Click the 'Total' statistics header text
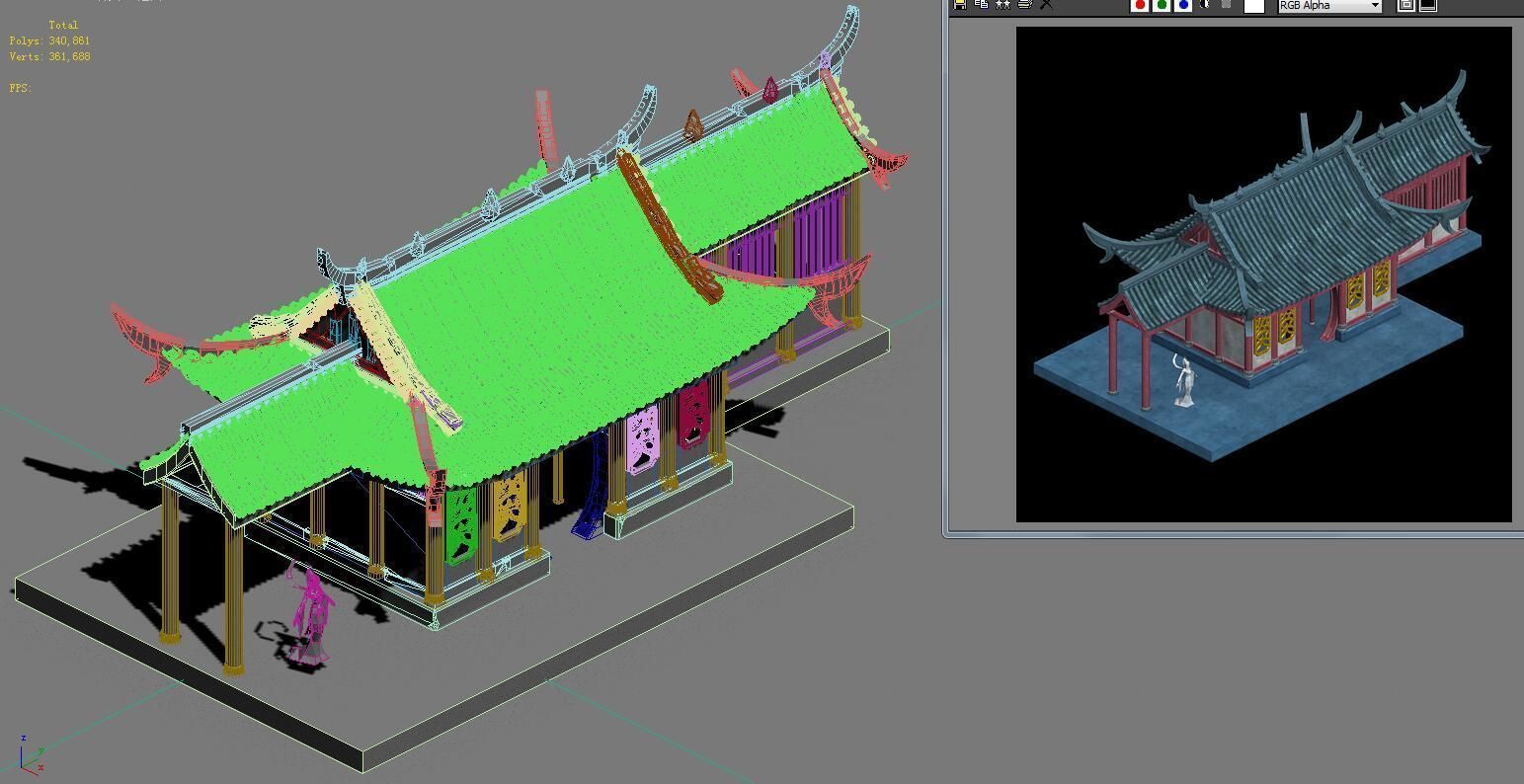 63,25
